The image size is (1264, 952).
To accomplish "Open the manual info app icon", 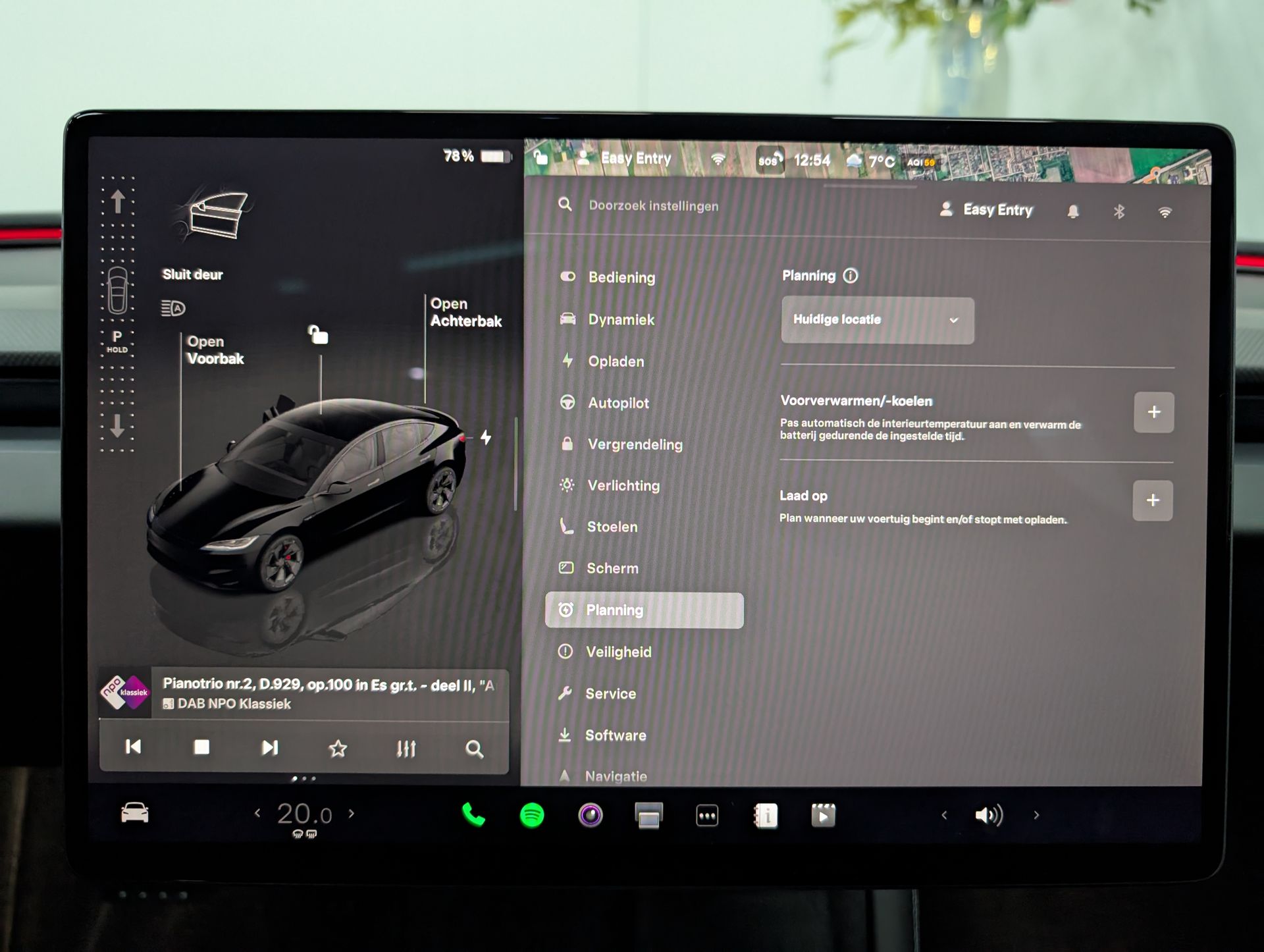I will [766, 816].
